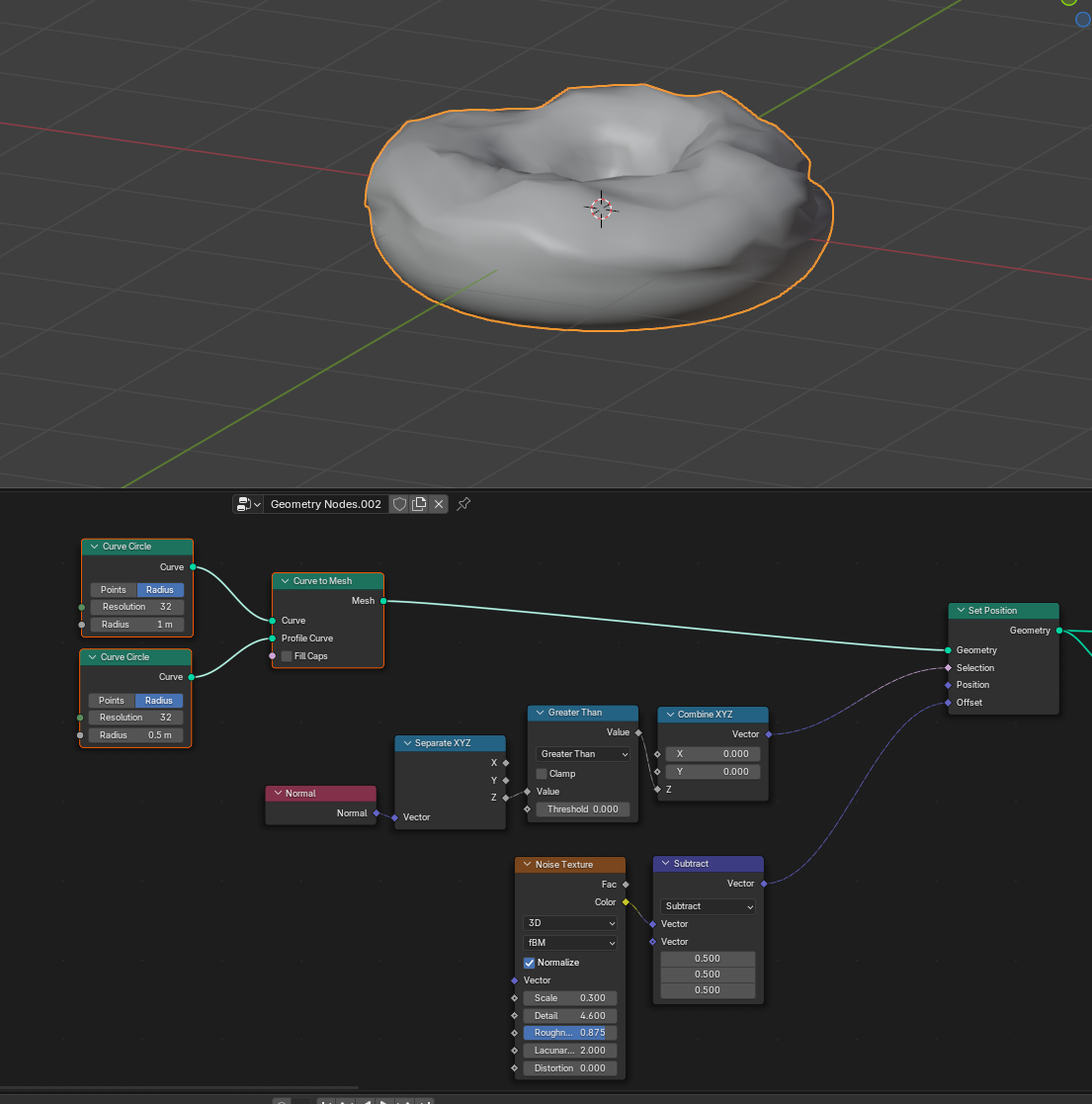Click the Z output socket on Separate XYZ

(506, 798)
